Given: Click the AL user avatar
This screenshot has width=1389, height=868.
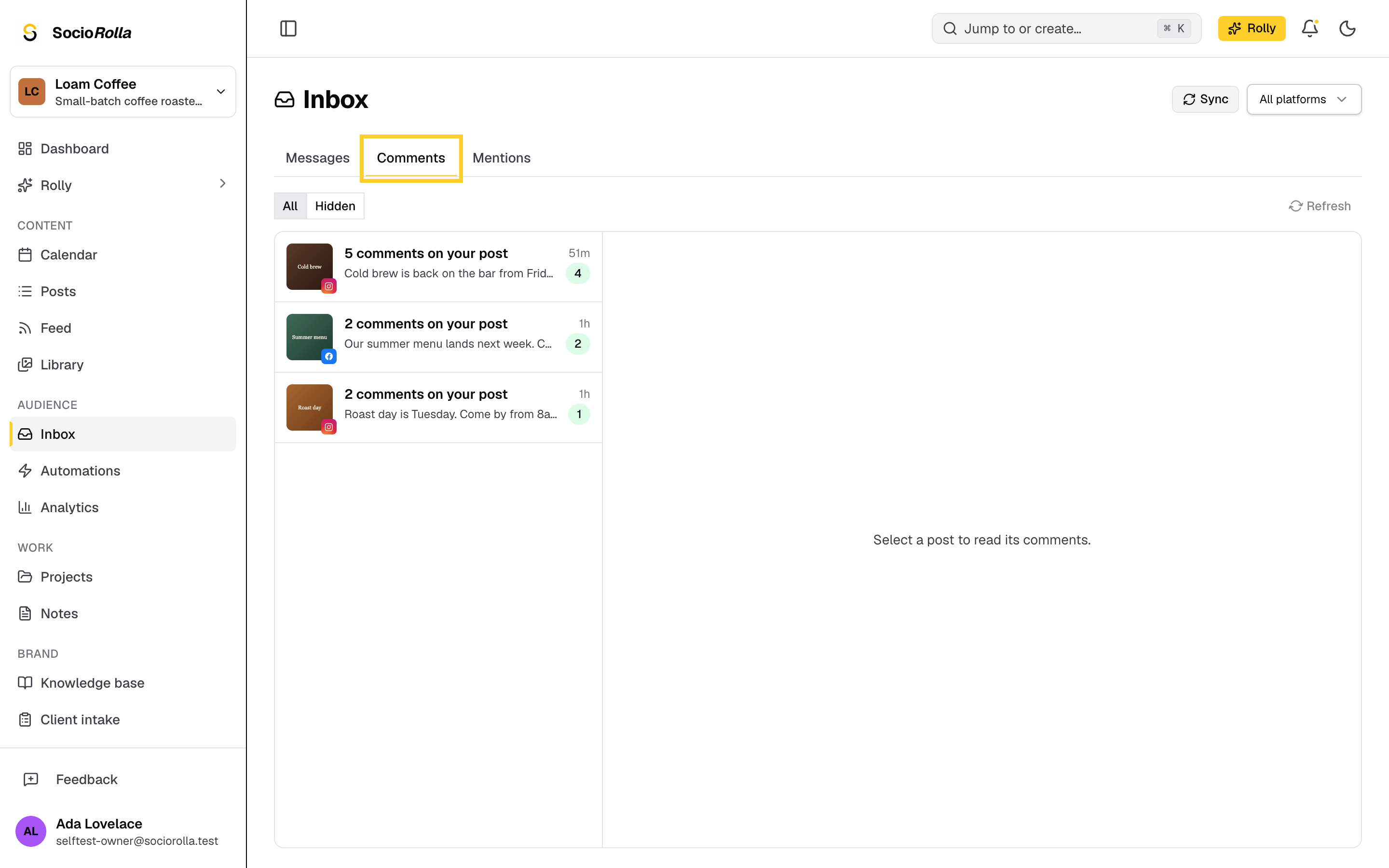Looking at the screenshot, I should coord(31,831).
